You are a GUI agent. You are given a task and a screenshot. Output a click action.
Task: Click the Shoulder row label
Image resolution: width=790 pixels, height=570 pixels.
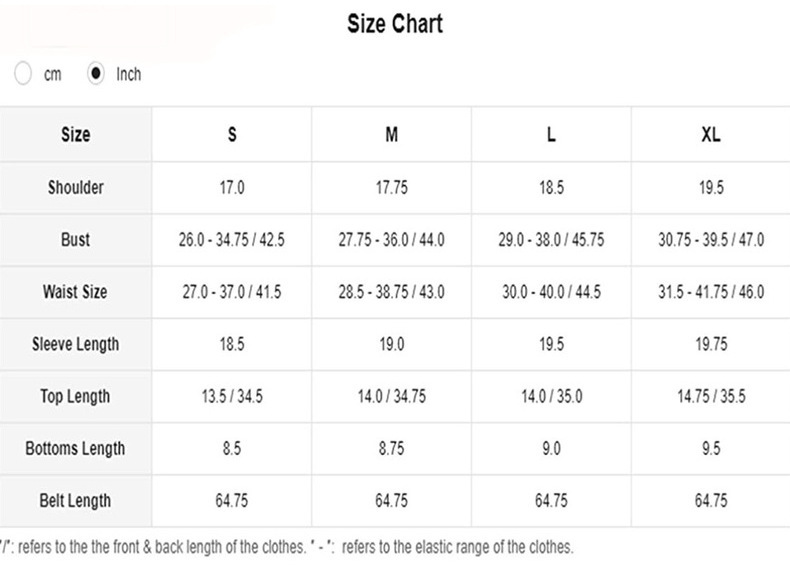(76, 187)
